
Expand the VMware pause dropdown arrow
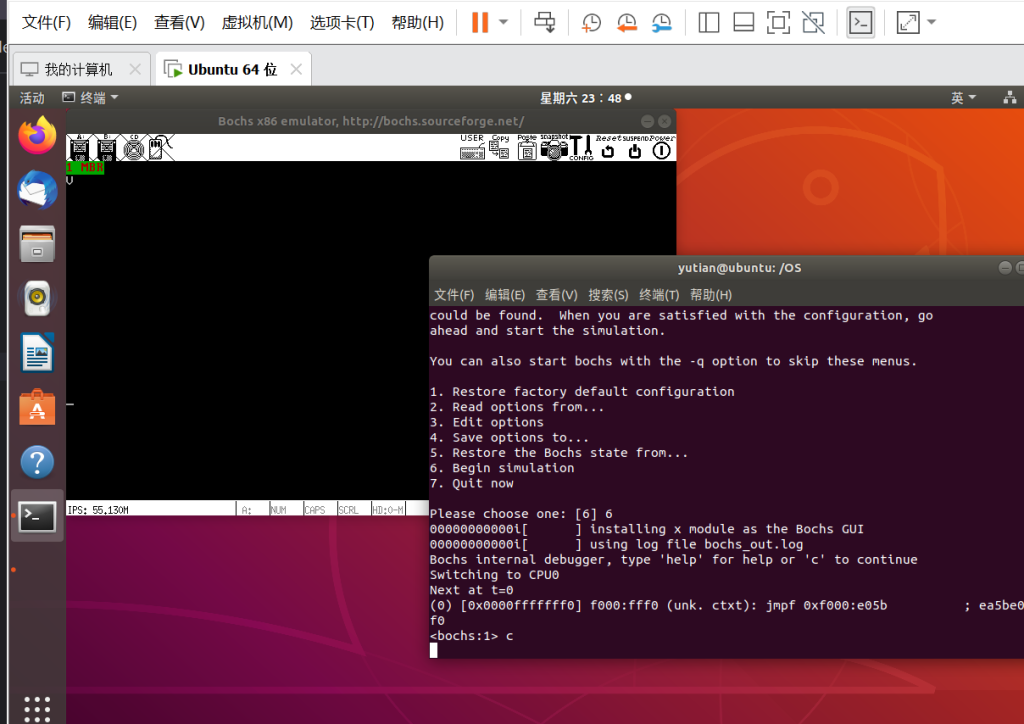click(x=504, y=22)
